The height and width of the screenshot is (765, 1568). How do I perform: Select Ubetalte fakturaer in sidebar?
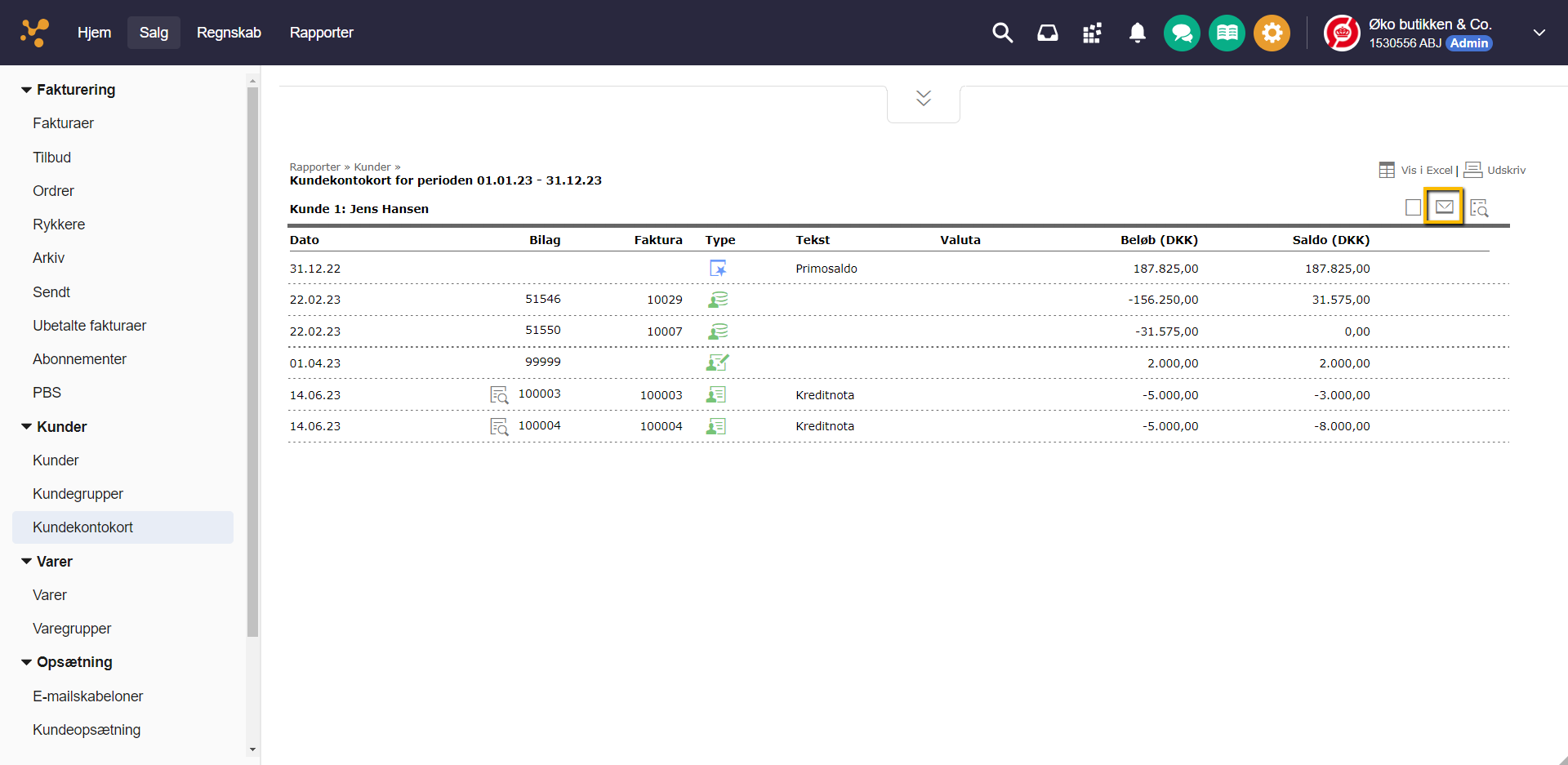click(x=89, y=326)
